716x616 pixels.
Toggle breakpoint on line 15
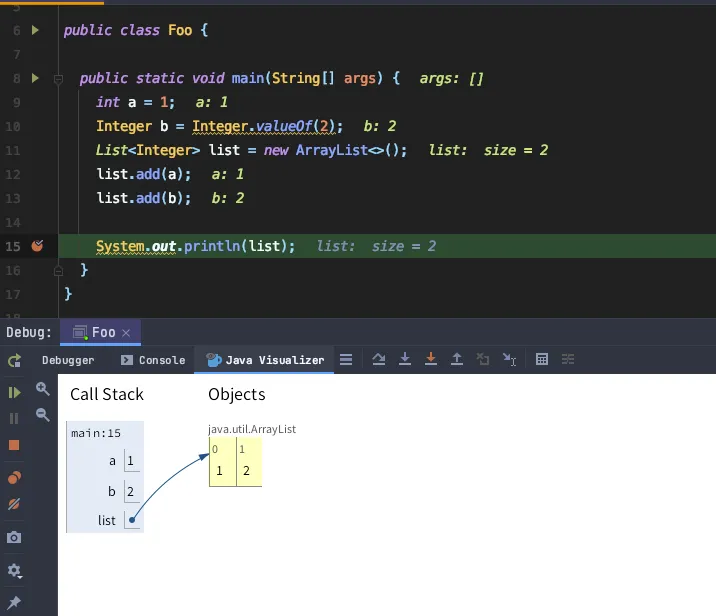click(37, 246)
